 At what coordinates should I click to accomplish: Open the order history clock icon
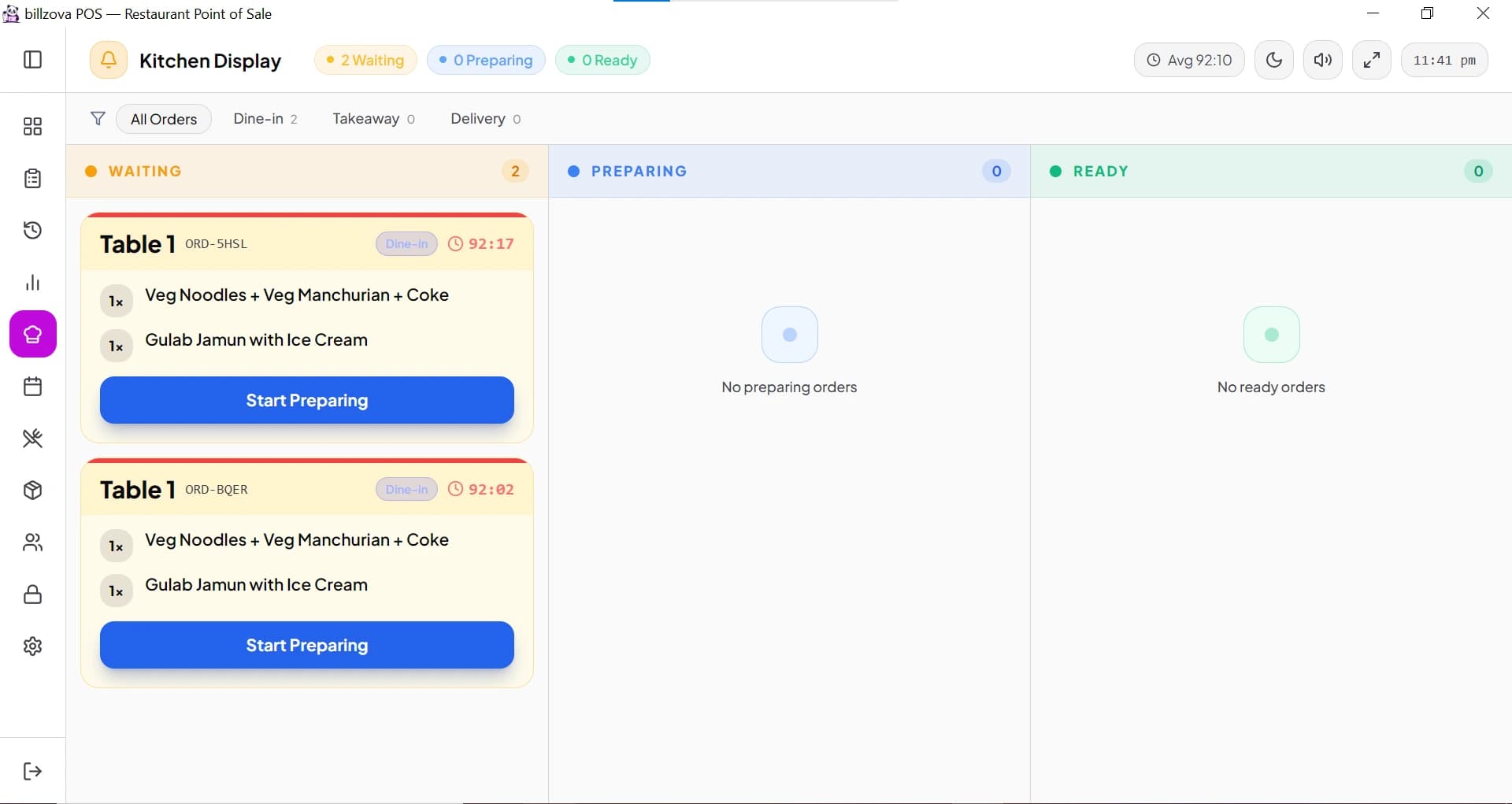tap(33, 231)
